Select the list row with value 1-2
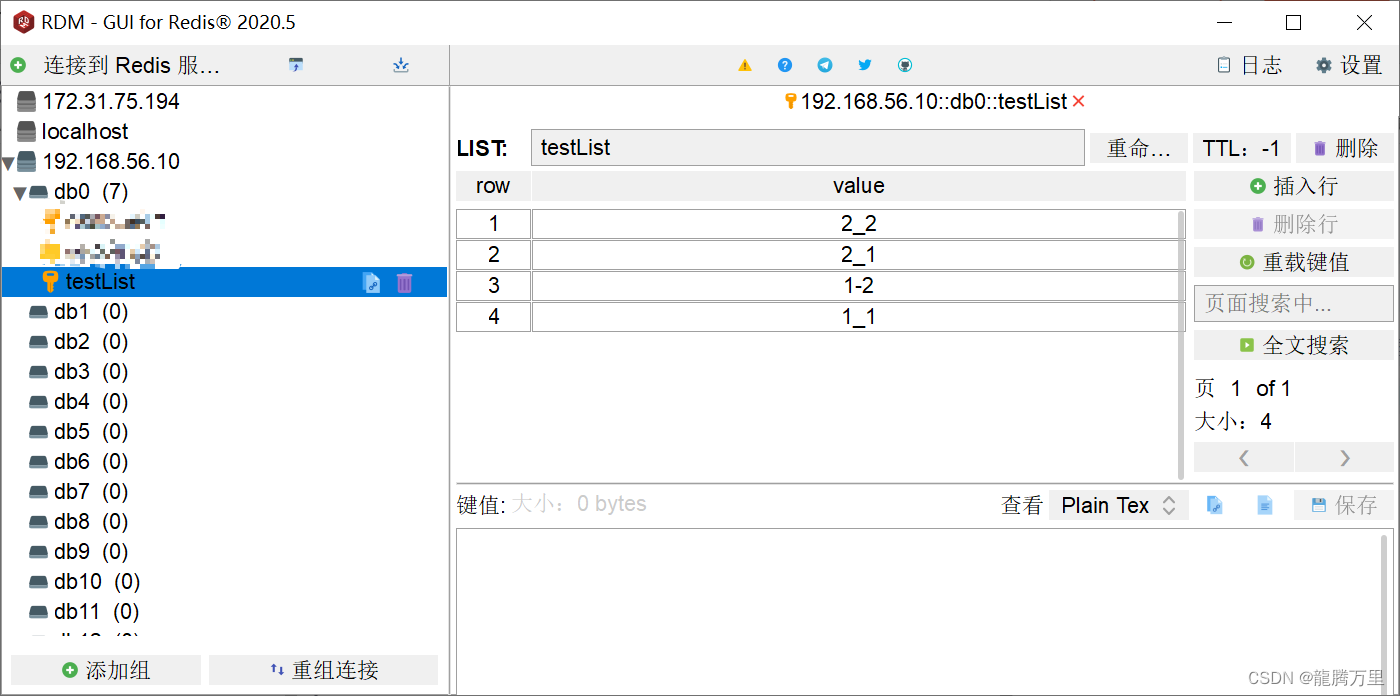Image resolution: width=1400 pixels, height=696 pixels. [x=858, y=286]
